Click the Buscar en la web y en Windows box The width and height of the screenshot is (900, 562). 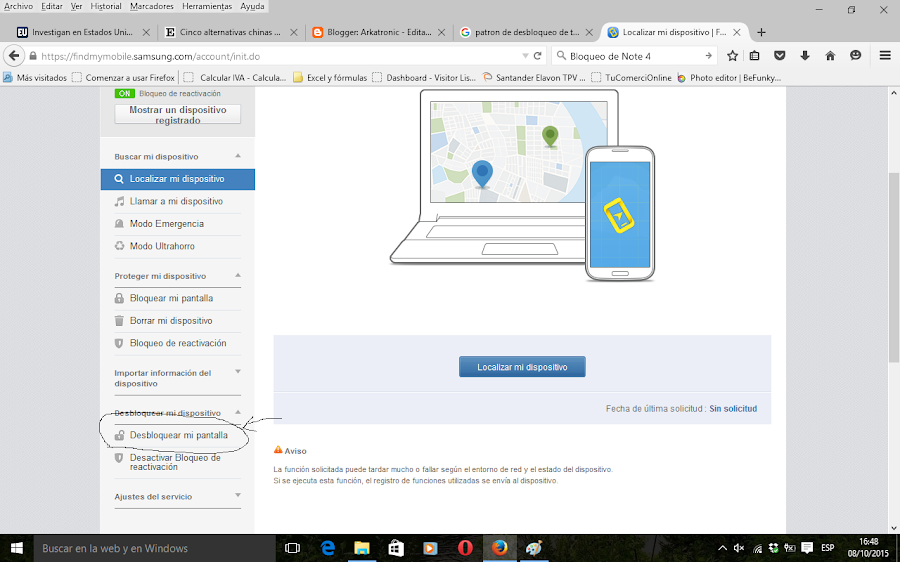(155, 548)
